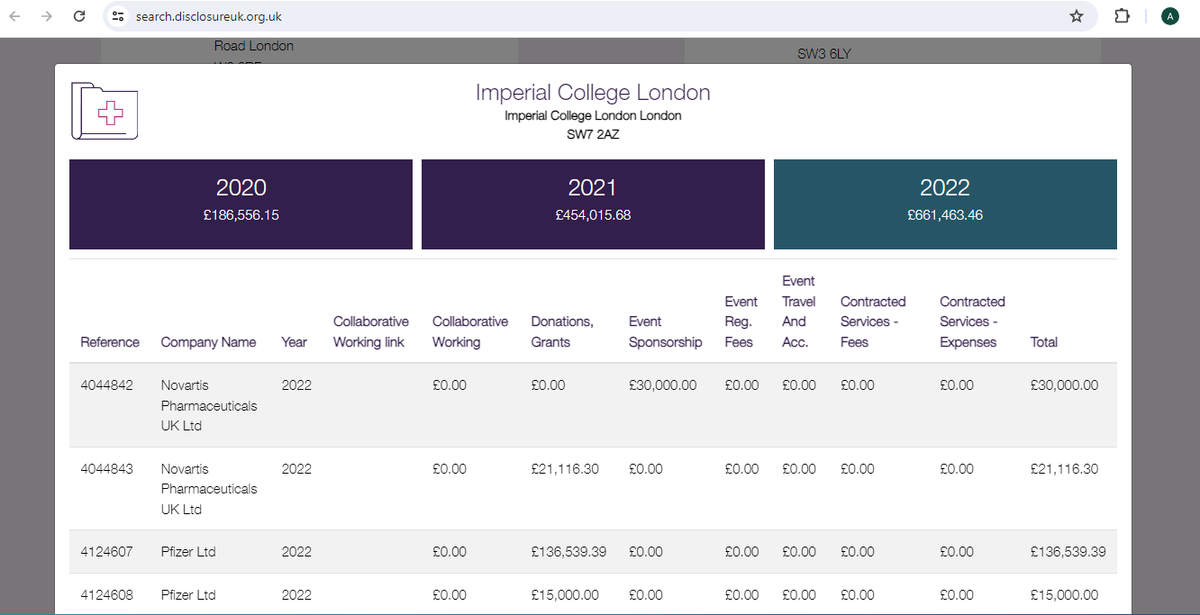Click the Event Travel And Acc. header

click(799, 311)
